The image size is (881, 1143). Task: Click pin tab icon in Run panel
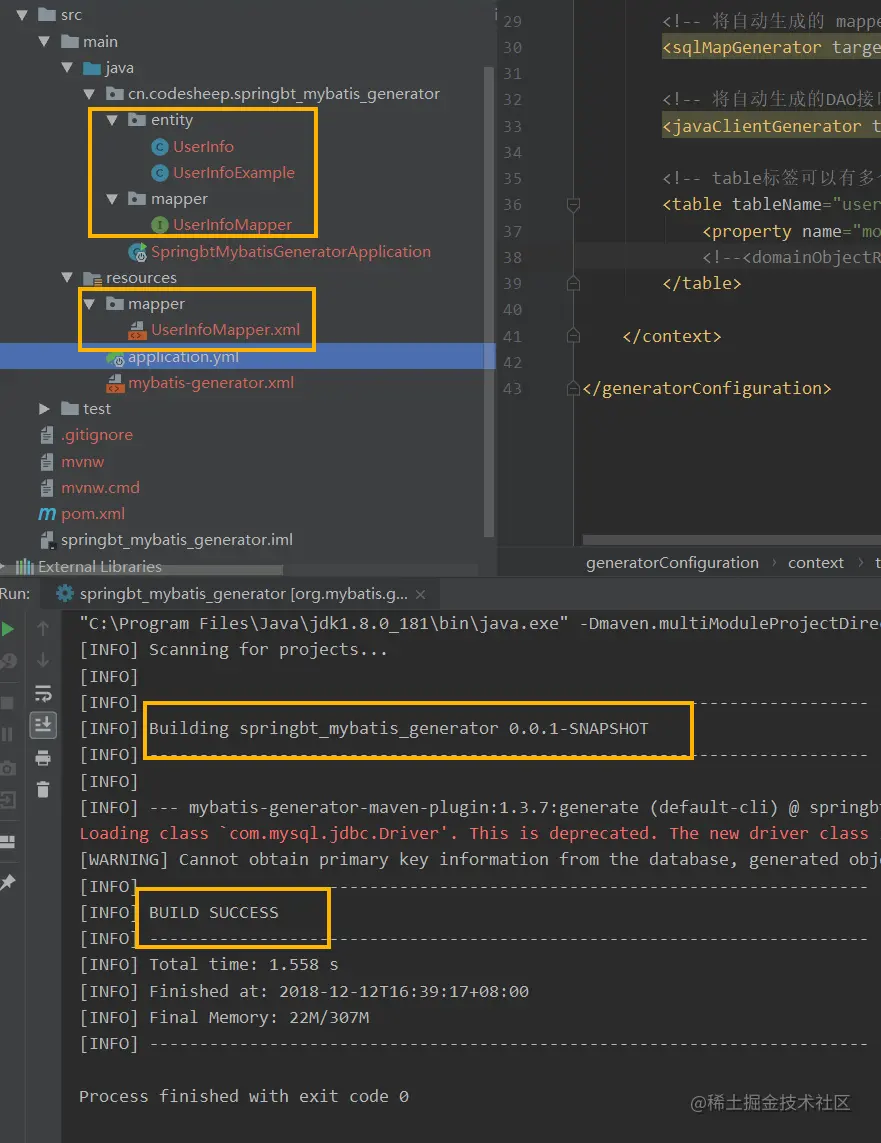pyautogui.click(x=7, y=882)
